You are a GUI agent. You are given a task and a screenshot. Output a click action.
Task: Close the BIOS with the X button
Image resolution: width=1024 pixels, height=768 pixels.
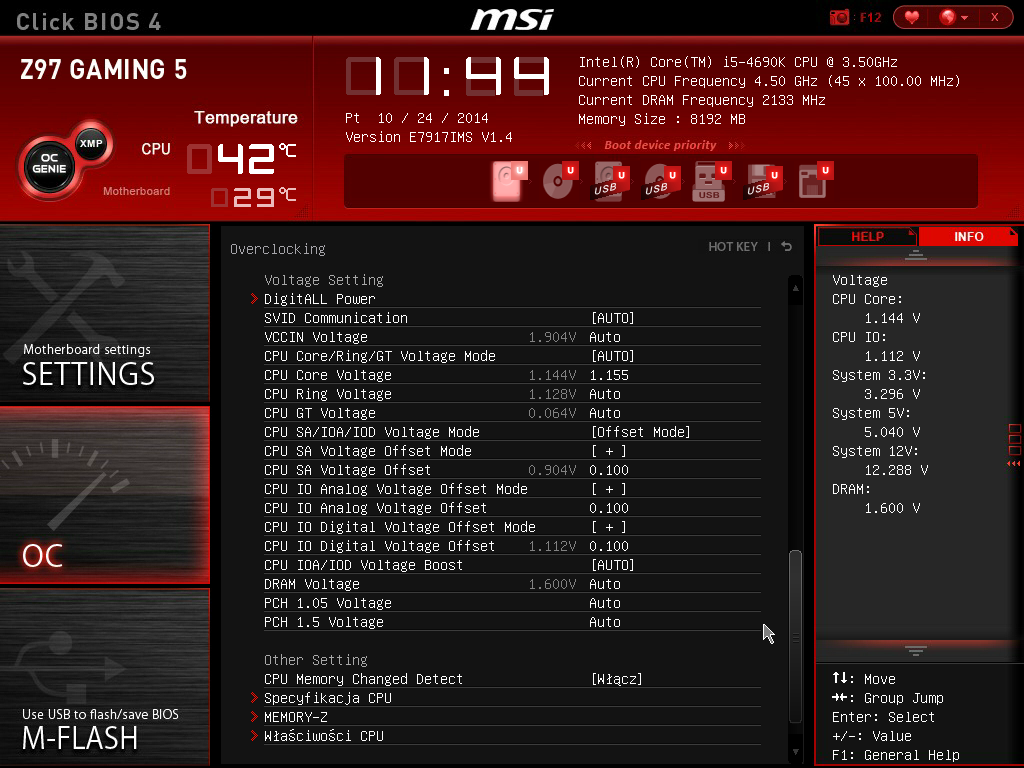click(995, 17)
